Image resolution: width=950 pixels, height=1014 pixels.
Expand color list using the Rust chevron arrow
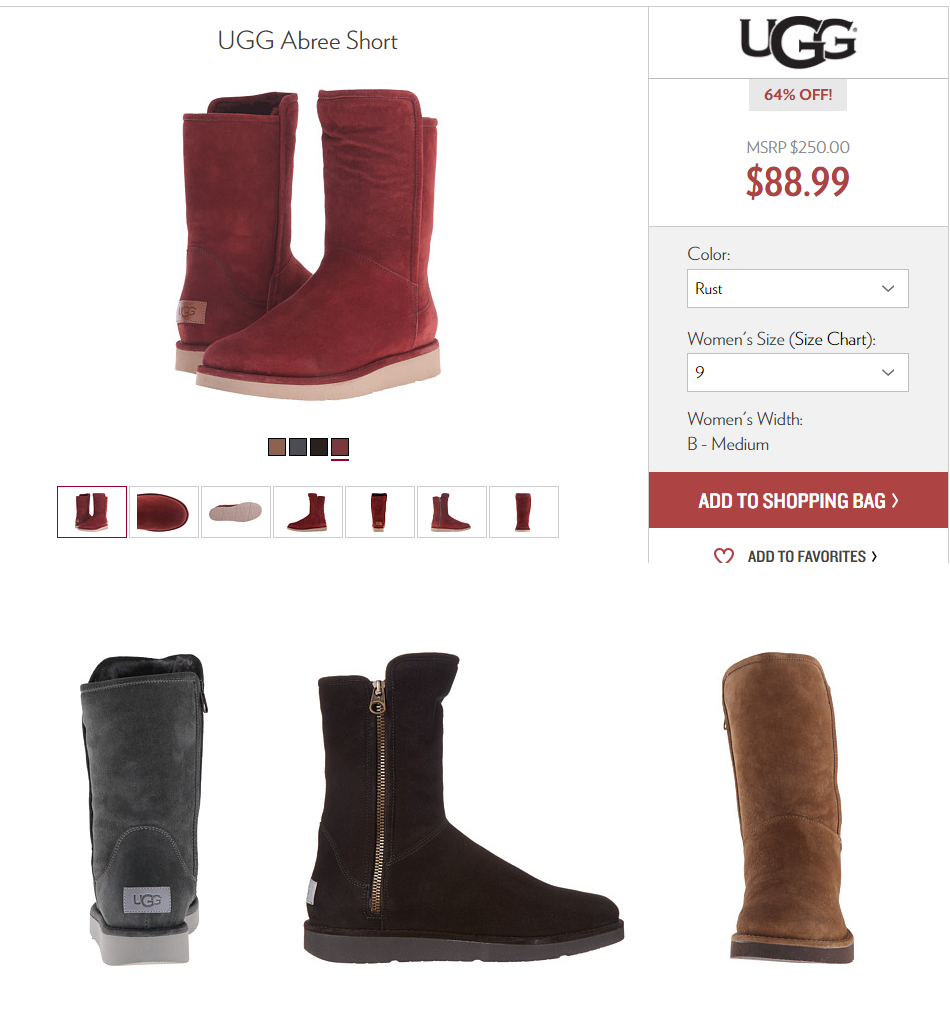click(888, 288)
